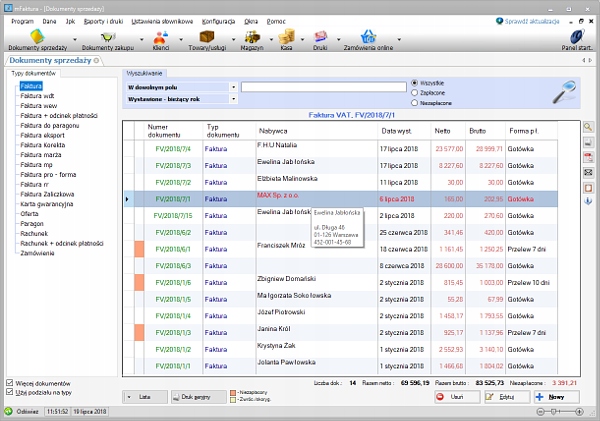Image resolution: width=600 pixels, height=421 pixels.
Task: Open Dokumenty sprzedaży toolbar icon
Action: pos(36,39)
